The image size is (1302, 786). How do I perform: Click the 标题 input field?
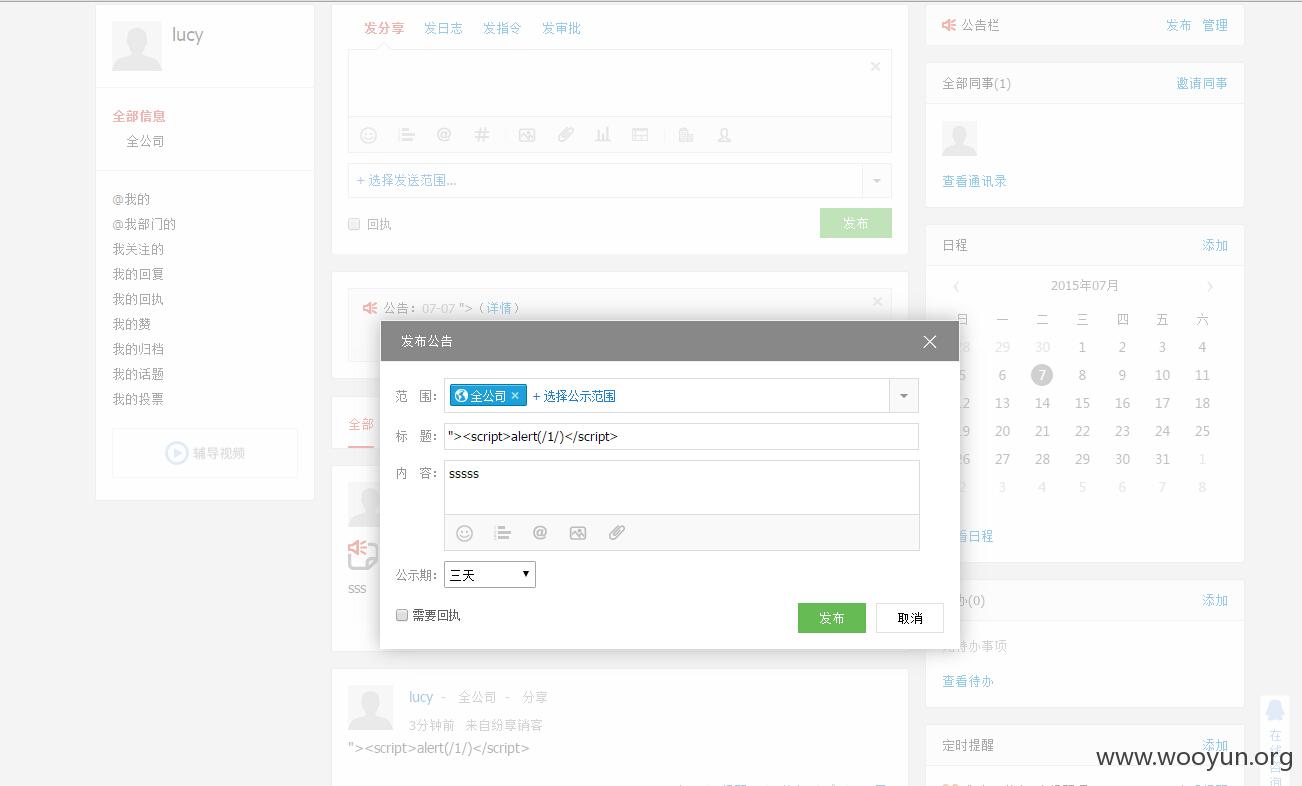click(x=681, y=436)
